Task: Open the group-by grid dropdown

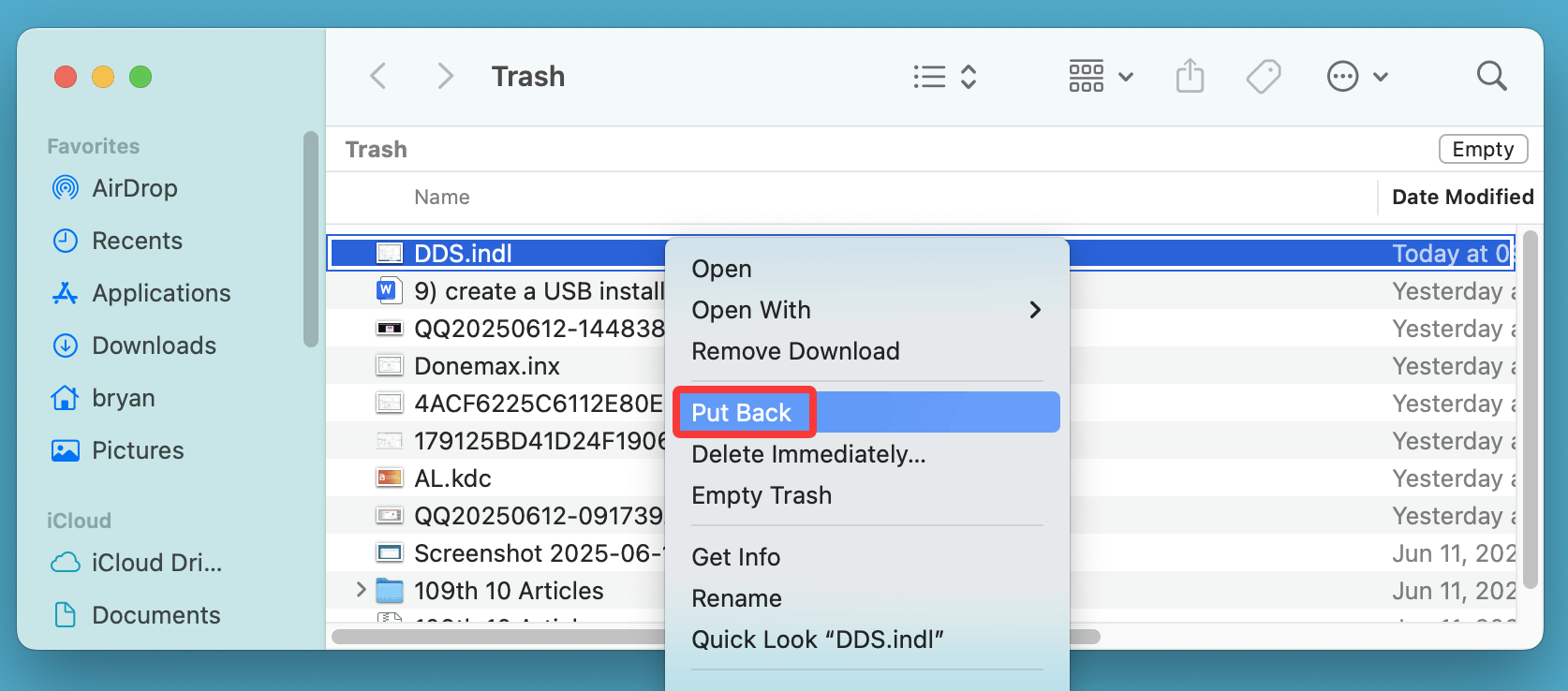Action: click(x=1102, y=77)
